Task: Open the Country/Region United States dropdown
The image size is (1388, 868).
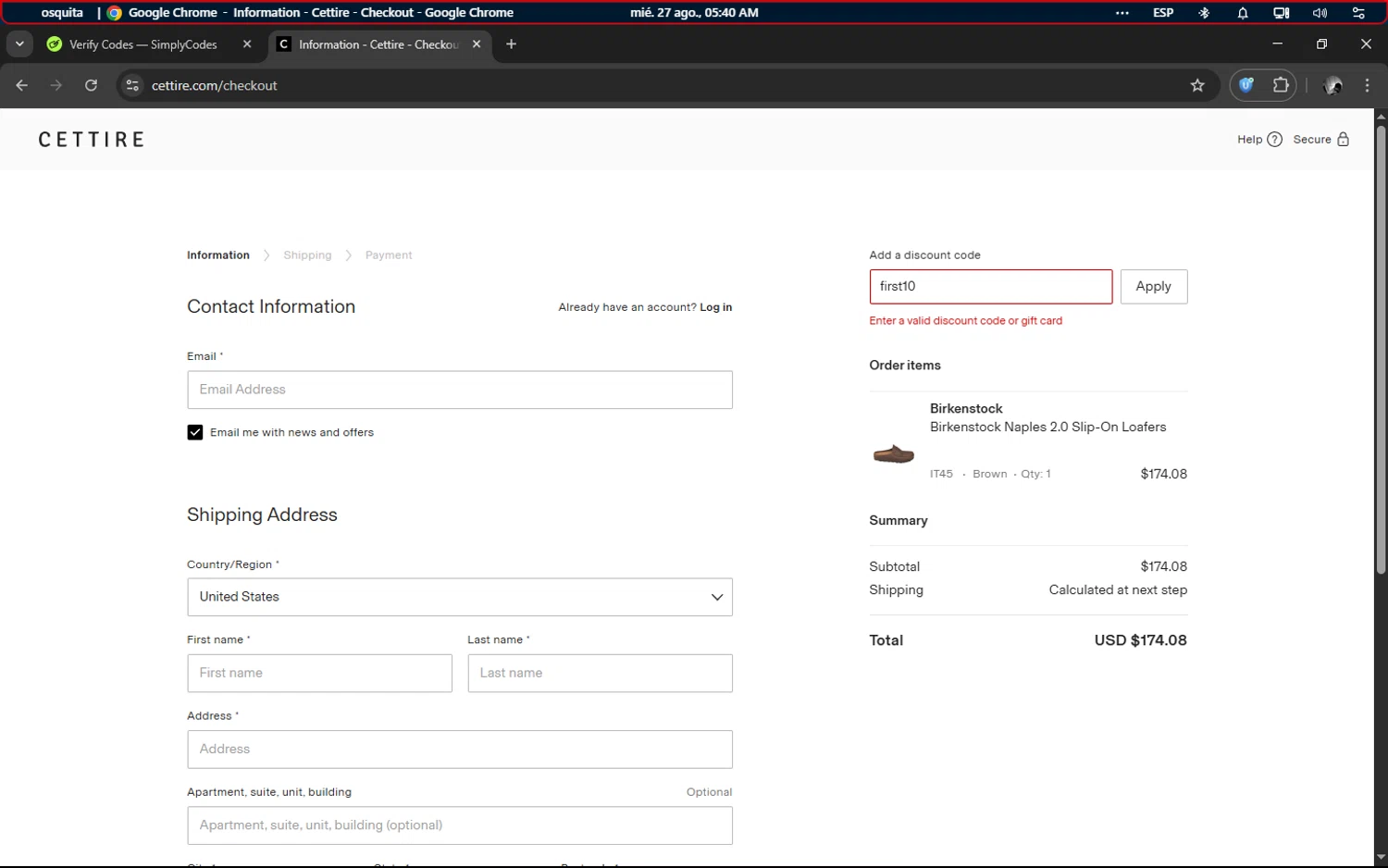Action: click(460, 597)
